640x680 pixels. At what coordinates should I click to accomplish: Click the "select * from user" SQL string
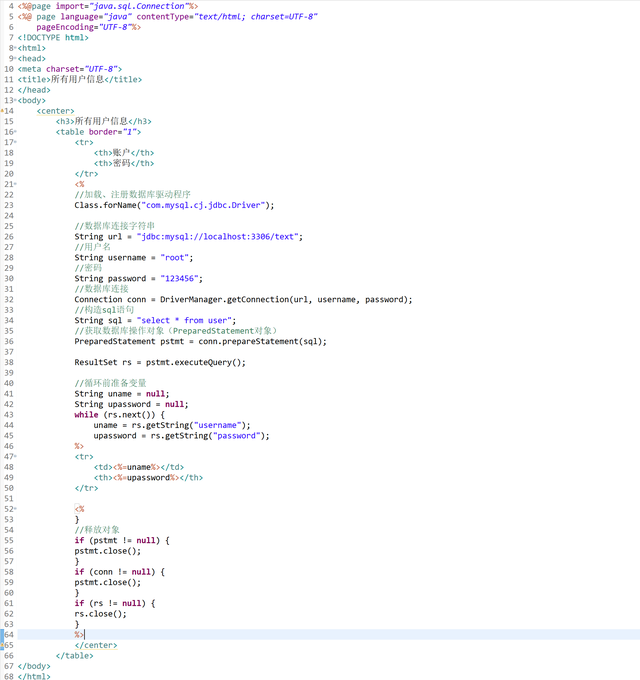(184, 320)
